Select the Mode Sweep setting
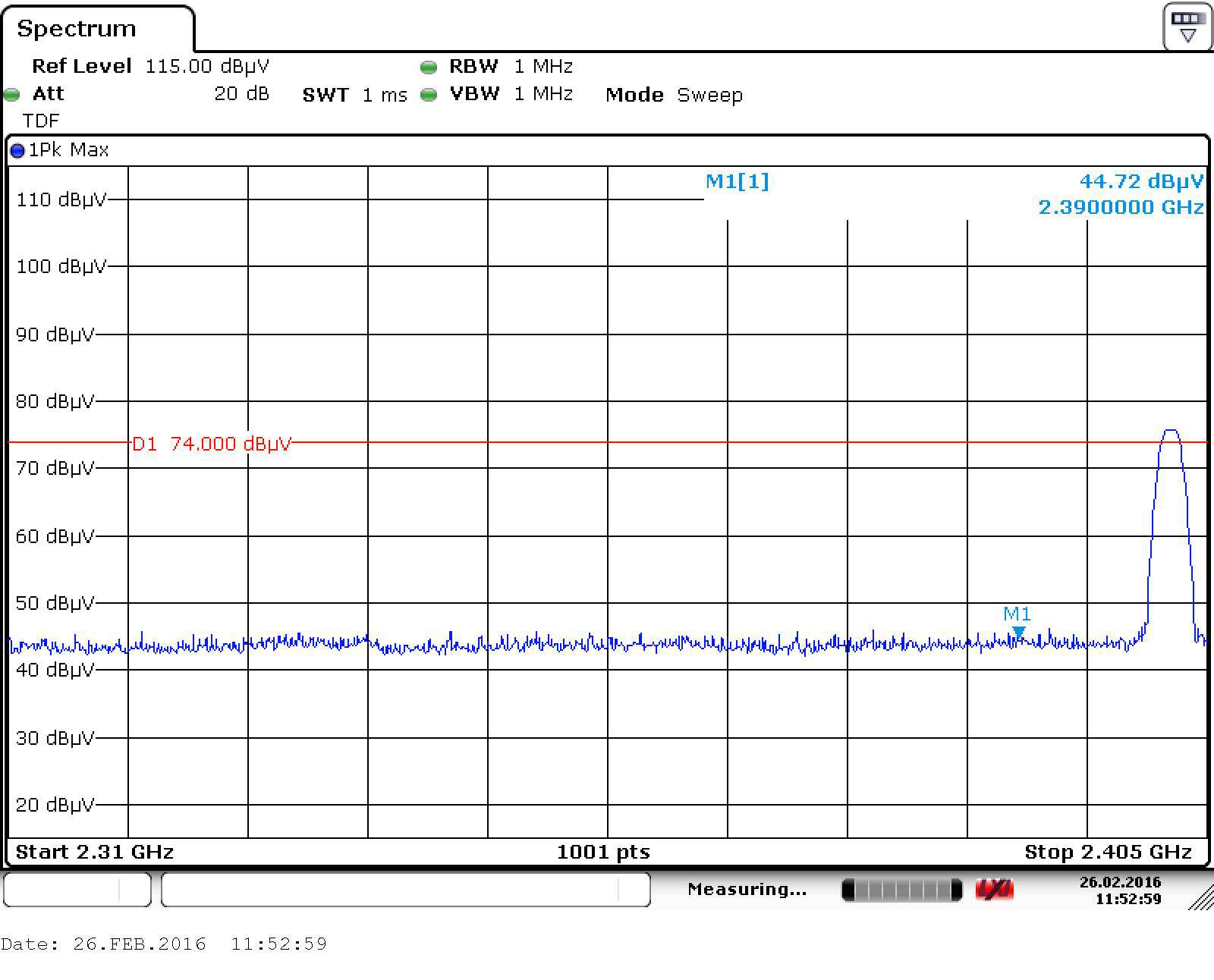The width and height of the screenshot is (1214, 980). [674, 95]
